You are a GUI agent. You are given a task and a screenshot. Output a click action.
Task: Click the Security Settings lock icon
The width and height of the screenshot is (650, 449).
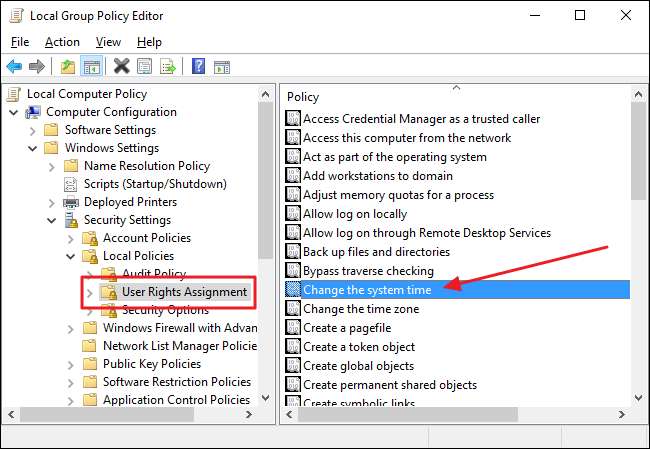click(71, 220)
